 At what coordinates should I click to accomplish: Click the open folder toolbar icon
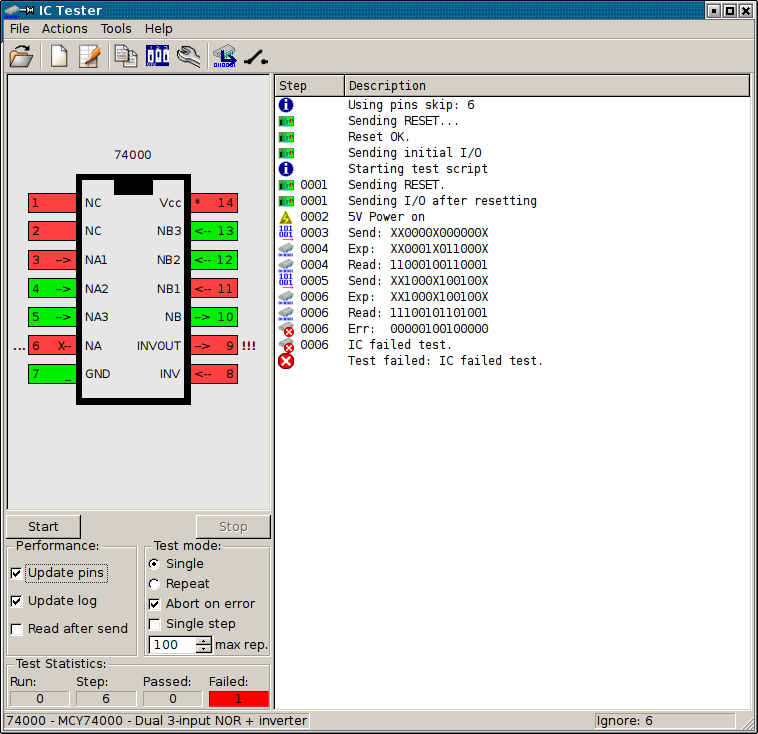(x=21, y=57)
